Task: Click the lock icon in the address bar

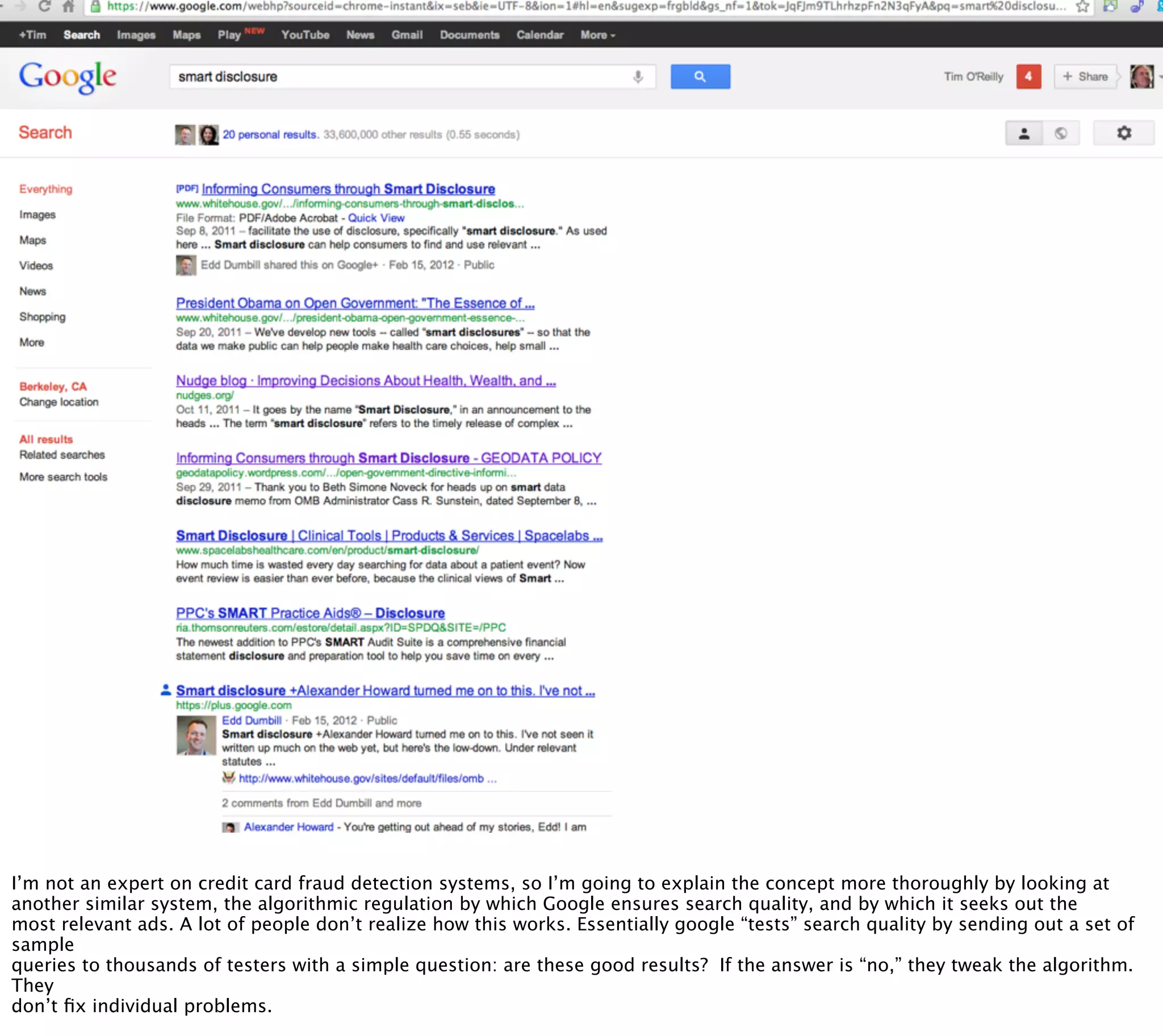Action: coord(95,7)
